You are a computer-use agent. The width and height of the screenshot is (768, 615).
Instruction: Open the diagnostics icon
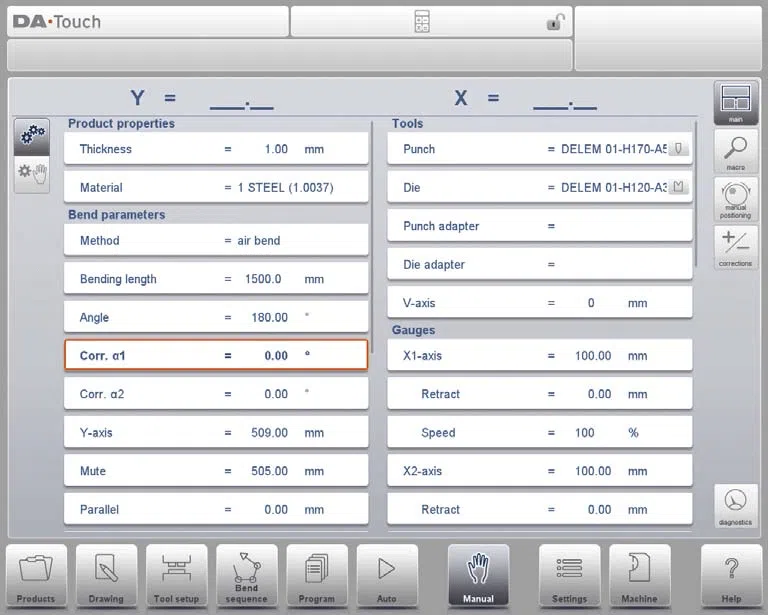[736, 506]
